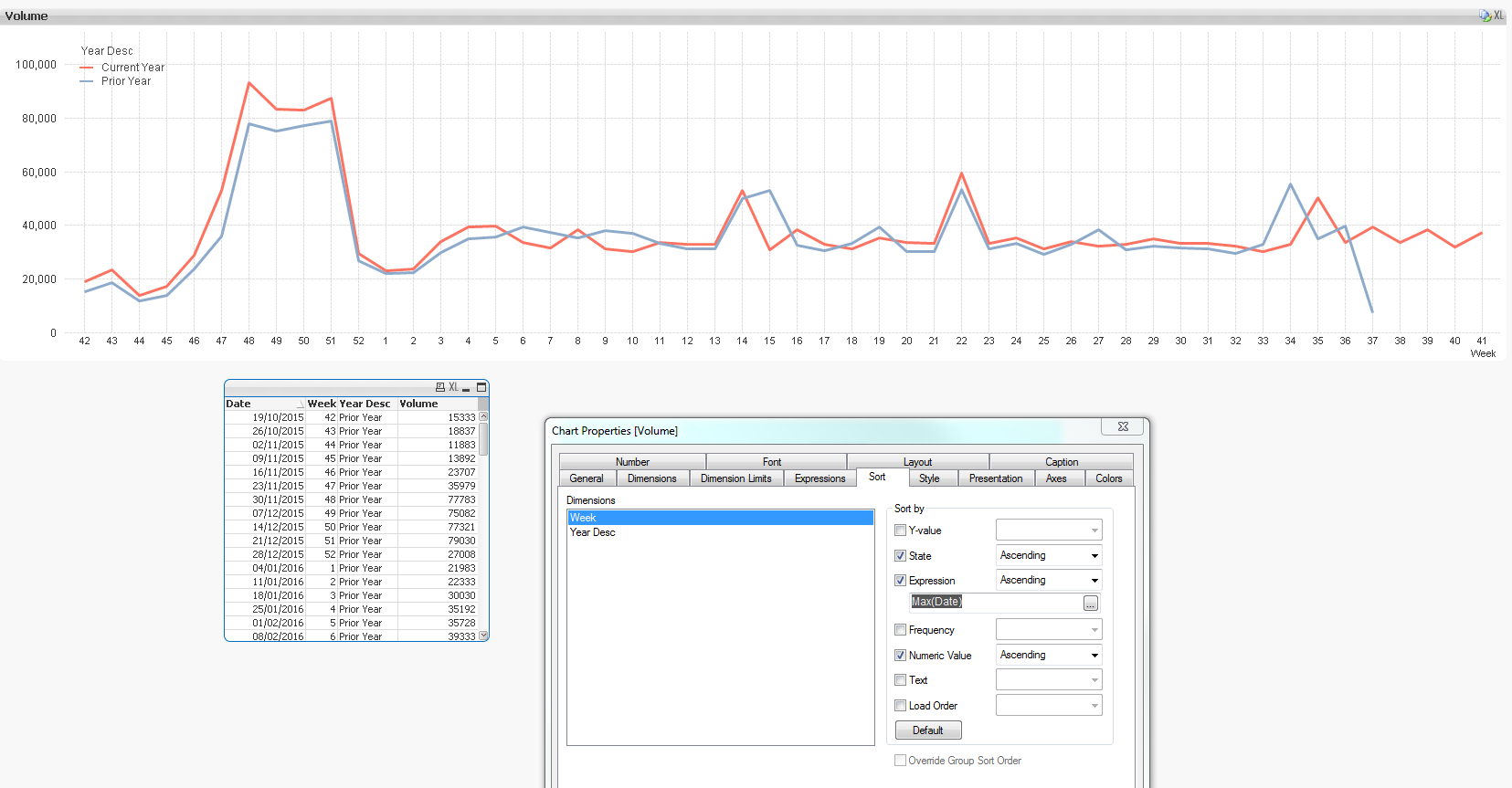This screenshot has height=788, width=1512.
Task: Switch to the General tab
Action: [587, 478]
